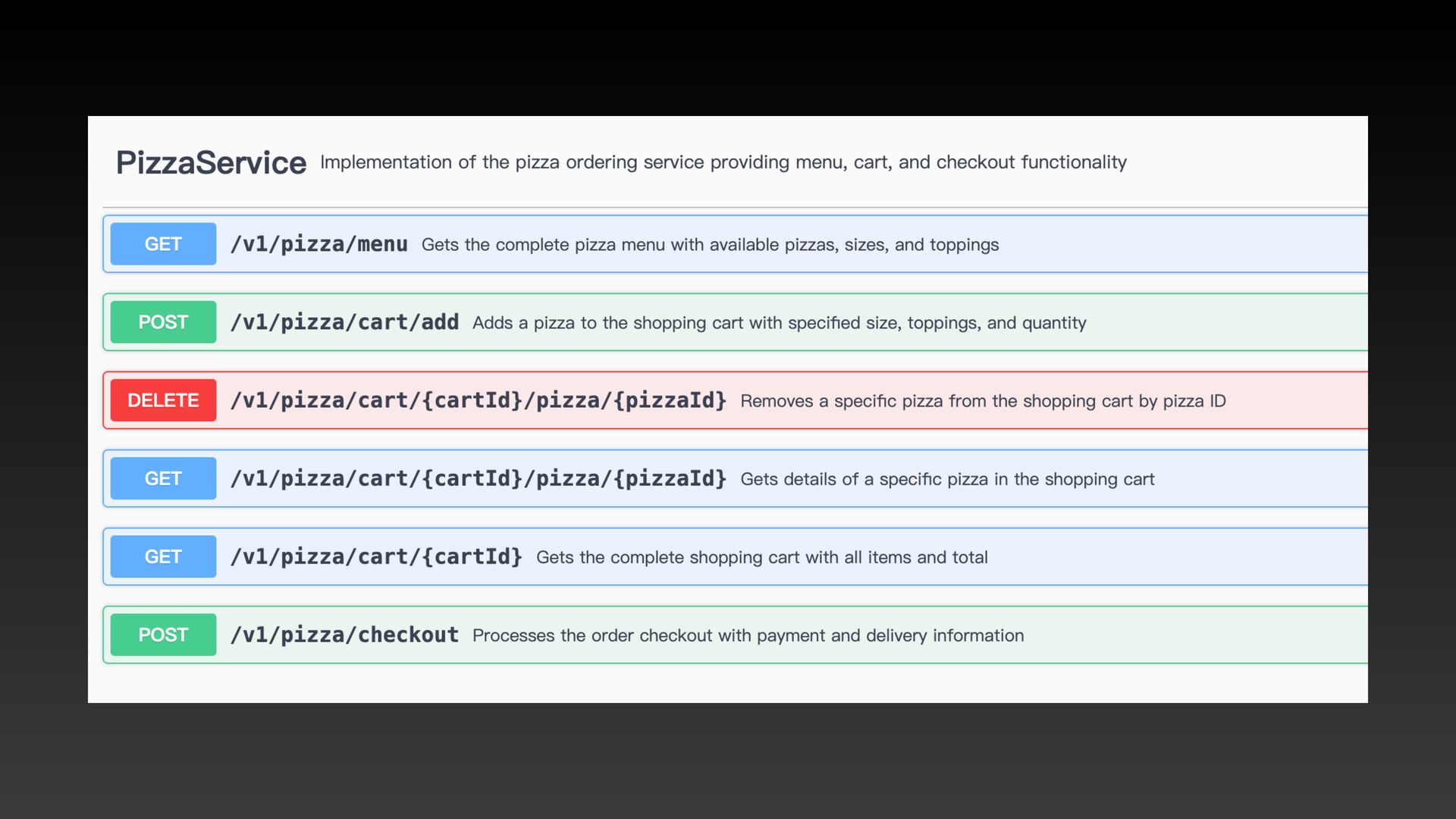Click GET badge for /v1/pizza/cart/{cartId}
Image resolution: width=1456 pixels, height=819 pixels.
tap(163, 557)
